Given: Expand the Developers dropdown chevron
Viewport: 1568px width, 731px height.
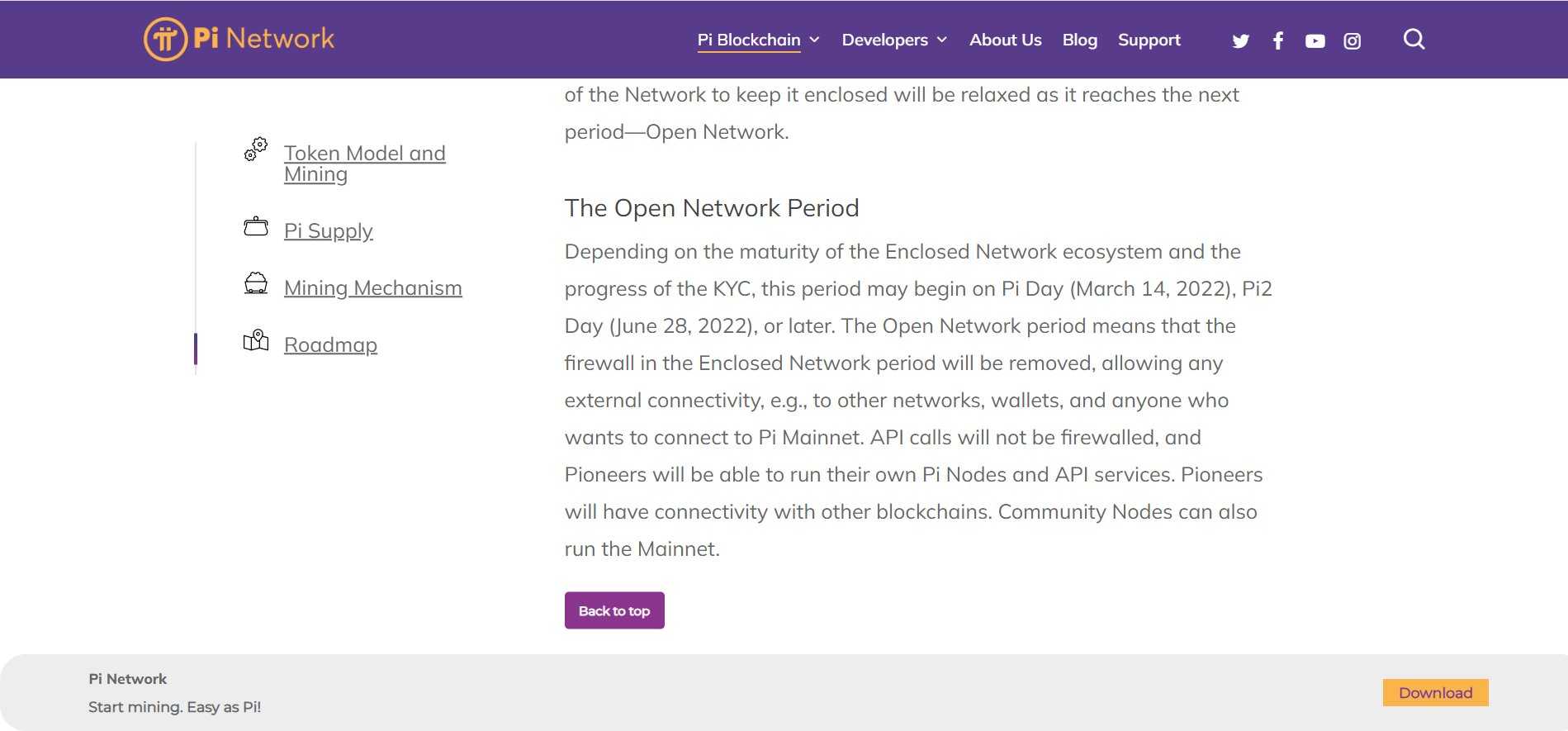Looking at the screenshot, I should [x=942, y=40].
